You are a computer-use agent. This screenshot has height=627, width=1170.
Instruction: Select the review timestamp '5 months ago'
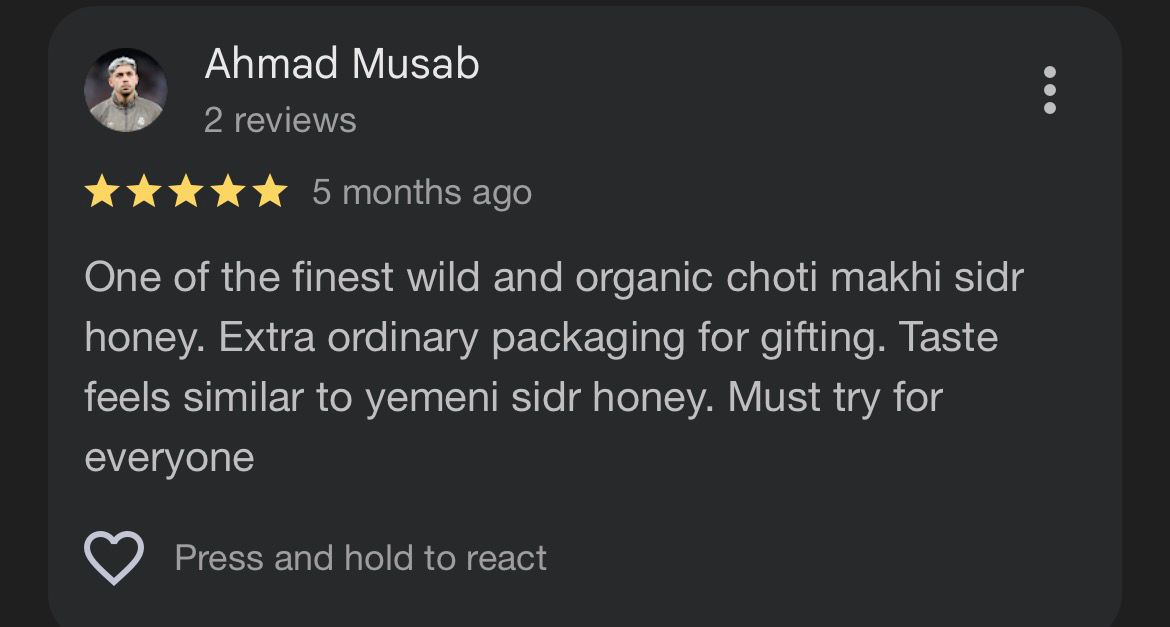coord(421,191)
